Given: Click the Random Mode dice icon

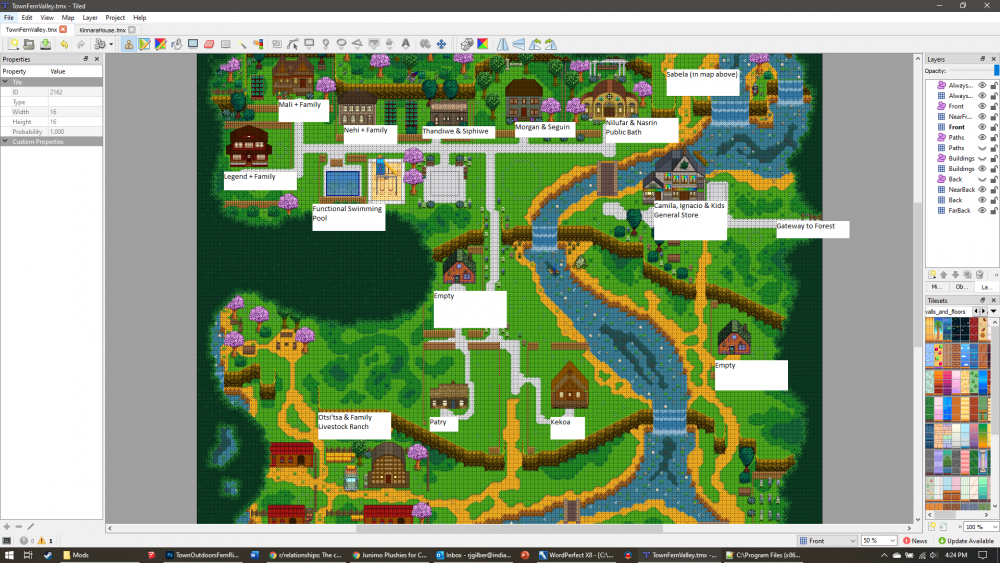Looking at the screenshot, I should tap(467, 44).
